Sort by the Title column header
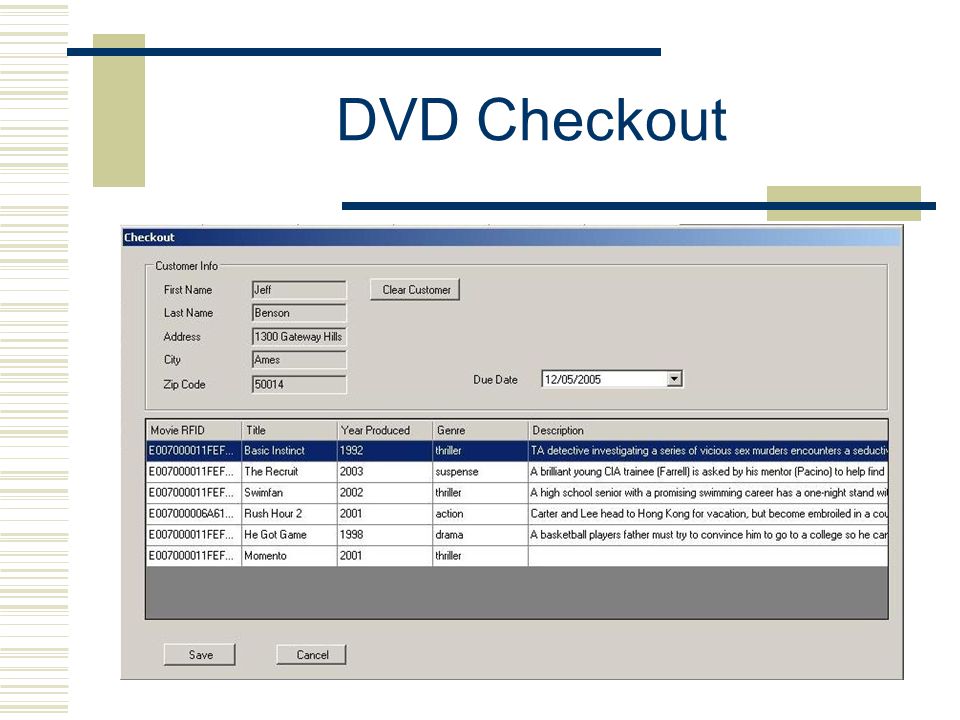 click(x=290, y=430)
